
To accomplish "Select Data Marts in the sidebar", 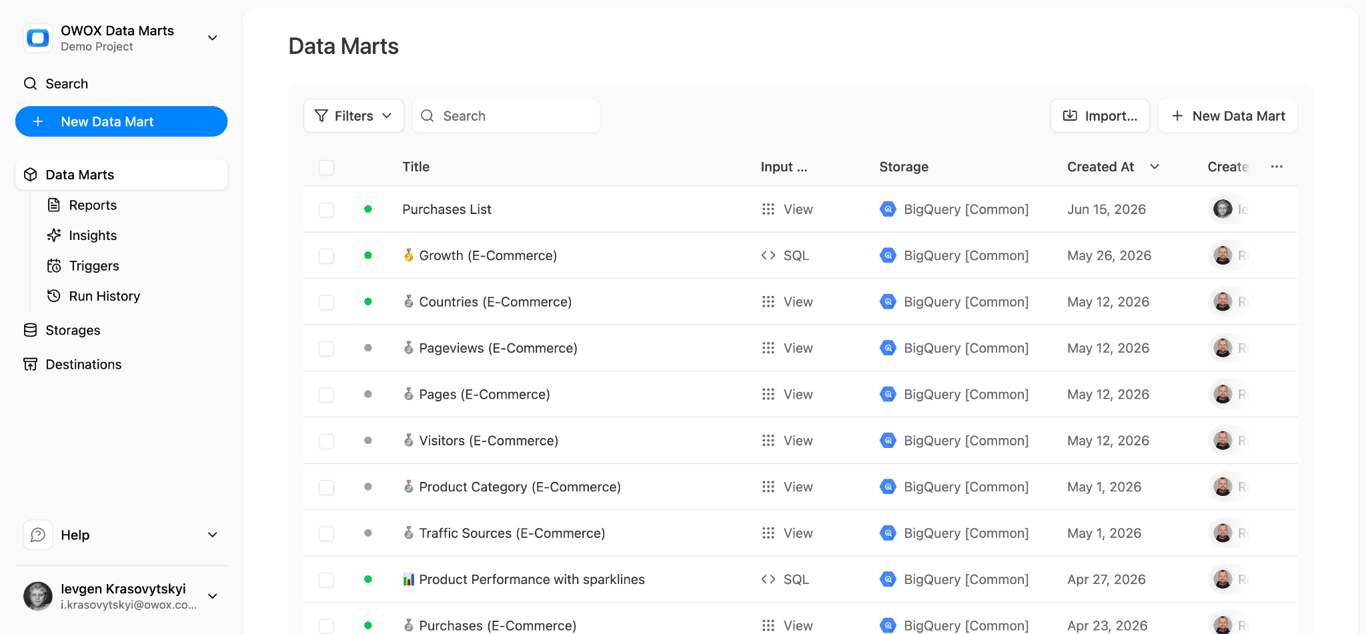I will 121,174.
